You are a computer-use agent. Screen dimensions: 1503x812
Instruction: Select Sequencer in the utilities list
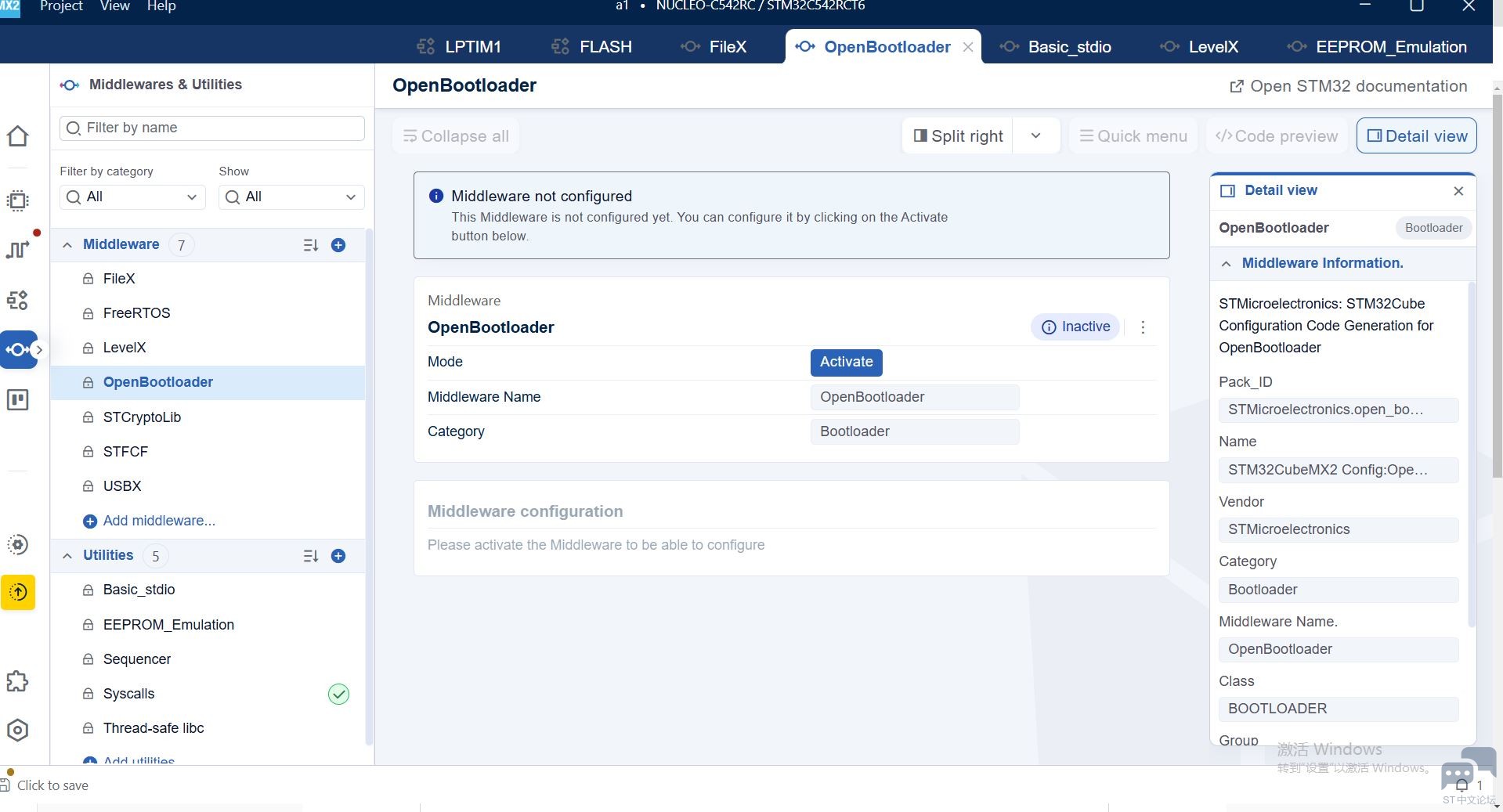pos(208,659)
